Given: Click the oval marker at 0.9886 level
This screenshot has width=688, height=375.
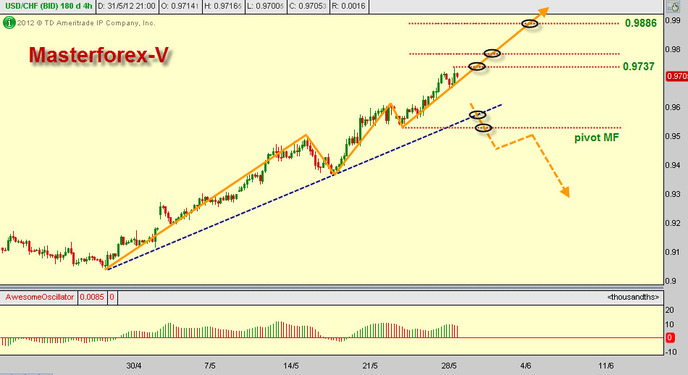Looking at the screenshot, I should [530, 23].
